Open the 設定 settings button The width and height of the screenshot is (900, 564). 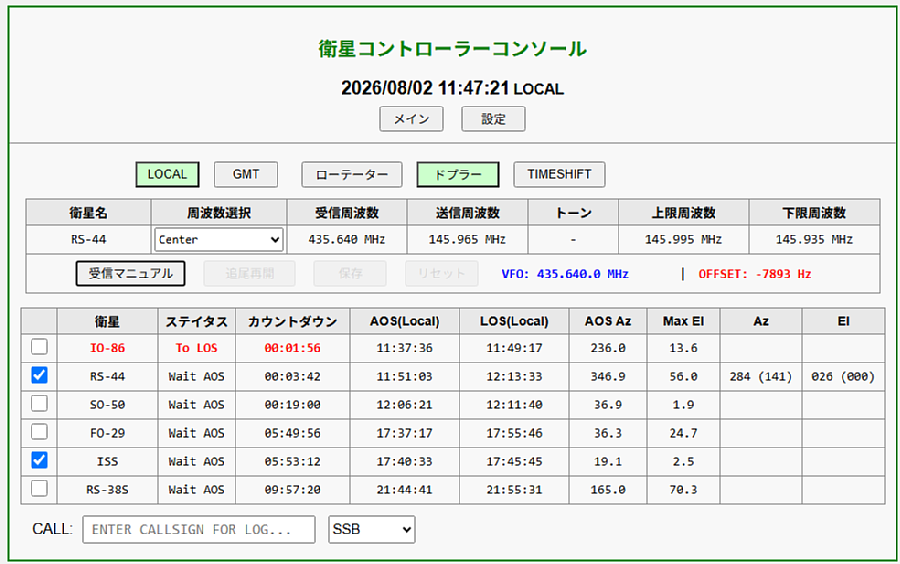pos(493,119)
